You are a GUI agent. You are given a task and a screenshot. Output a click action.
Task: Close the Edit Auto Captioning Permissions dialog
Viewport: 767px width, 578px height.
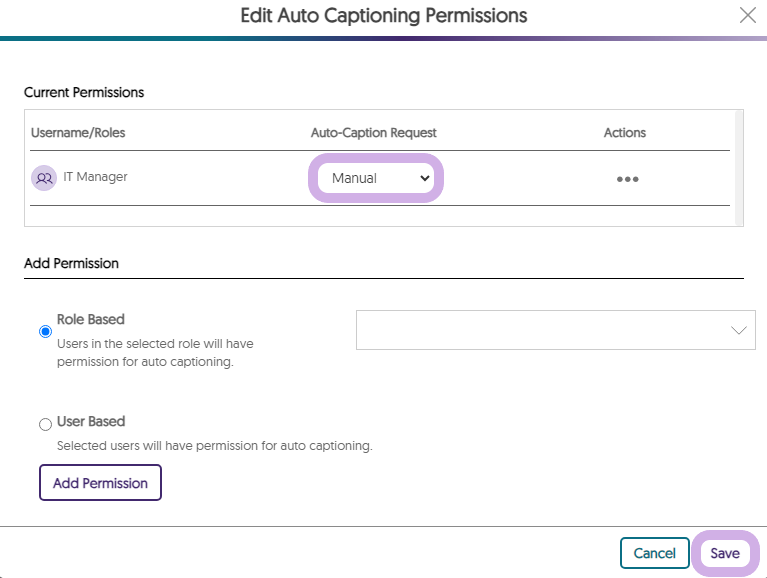pos(747,15)
